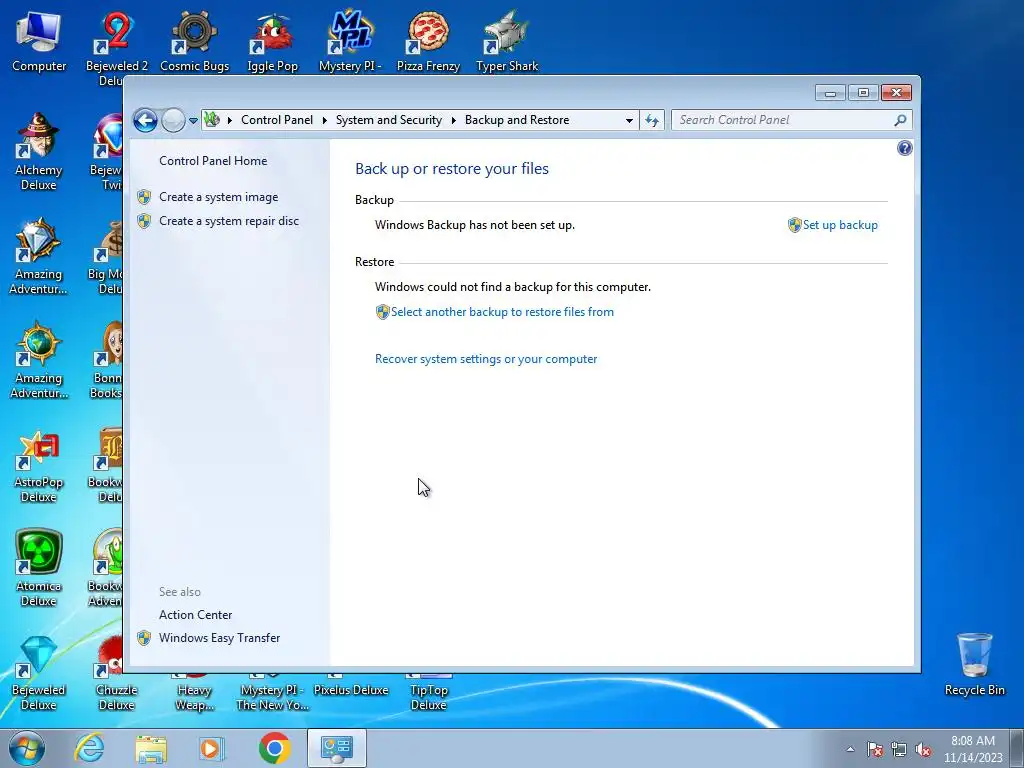Image resolution: width=1024 pixels, height=768 pixels.
Task: Select the Alchemy Deluxe desktop shortcut
Action: click(39, 152)
